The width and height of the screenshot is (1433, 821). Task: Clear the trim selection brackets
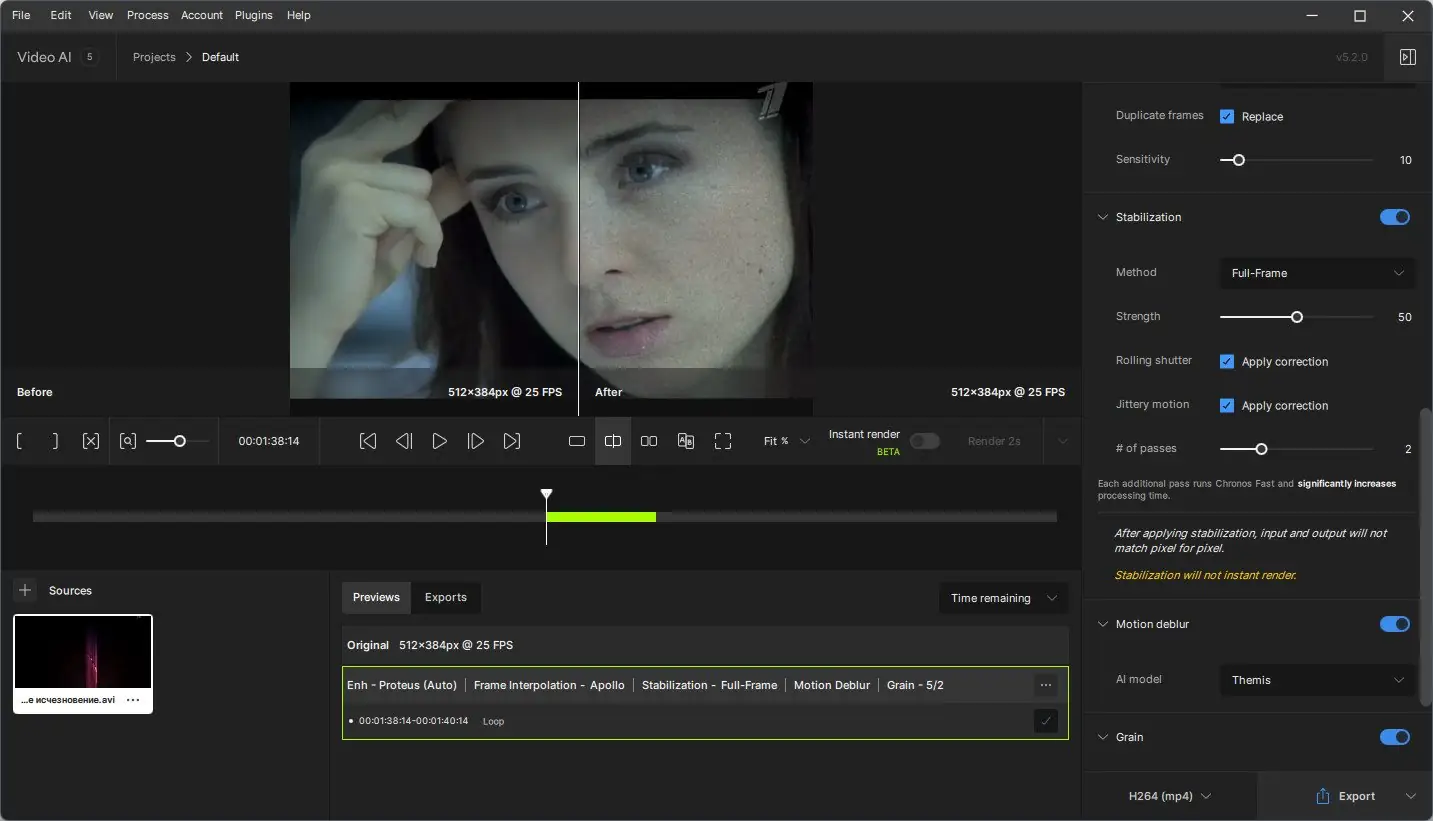(x=91, y=441)
